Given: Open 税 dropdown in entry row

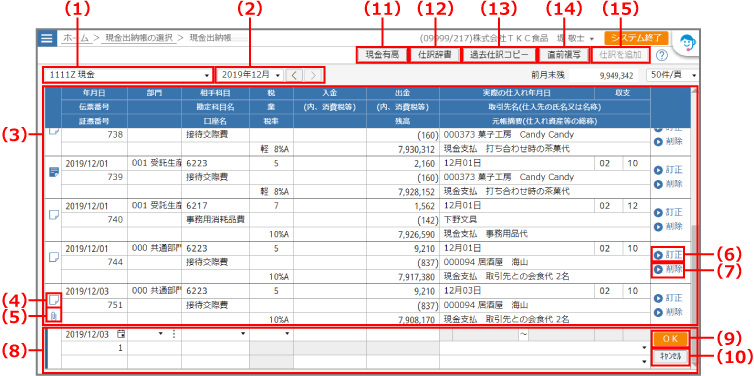Looking at the screenshot, I should [288, 334].
